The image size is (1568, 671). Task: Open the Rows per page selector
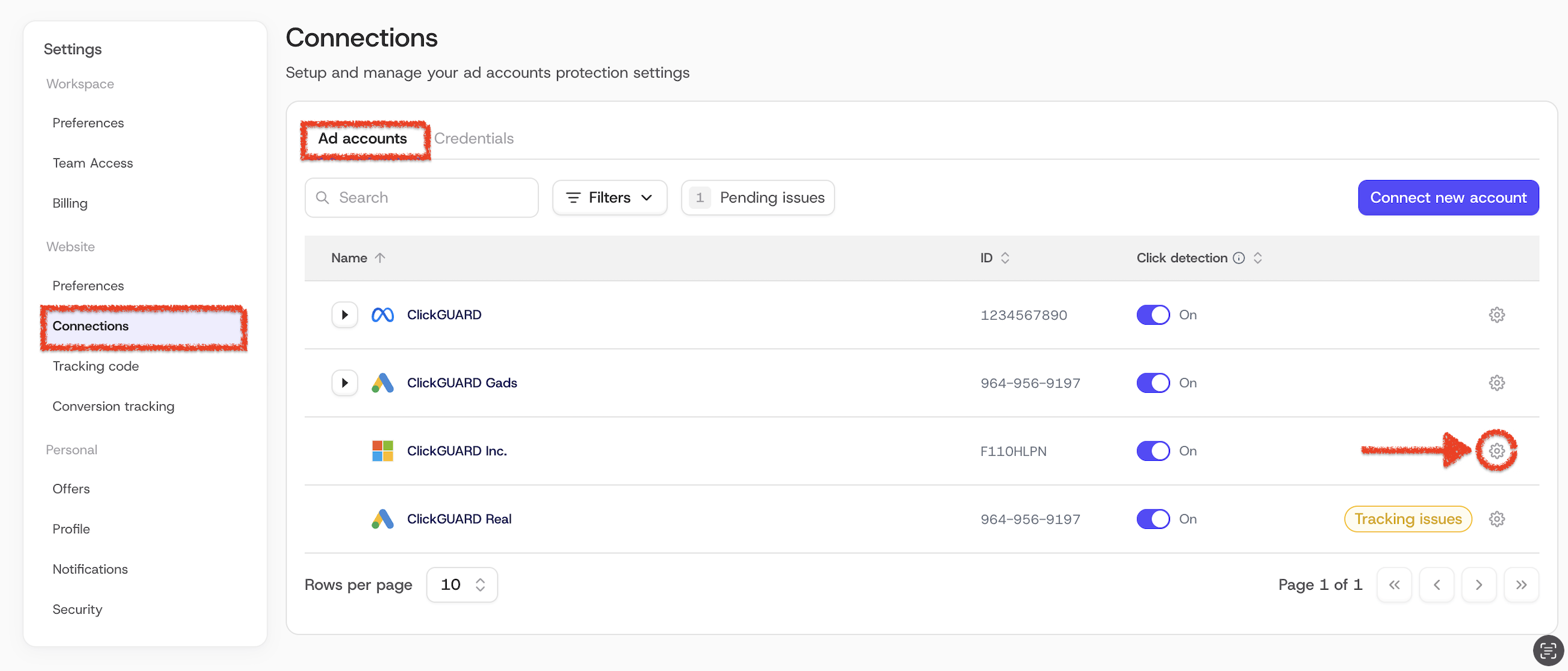click(x=462, y=585)
